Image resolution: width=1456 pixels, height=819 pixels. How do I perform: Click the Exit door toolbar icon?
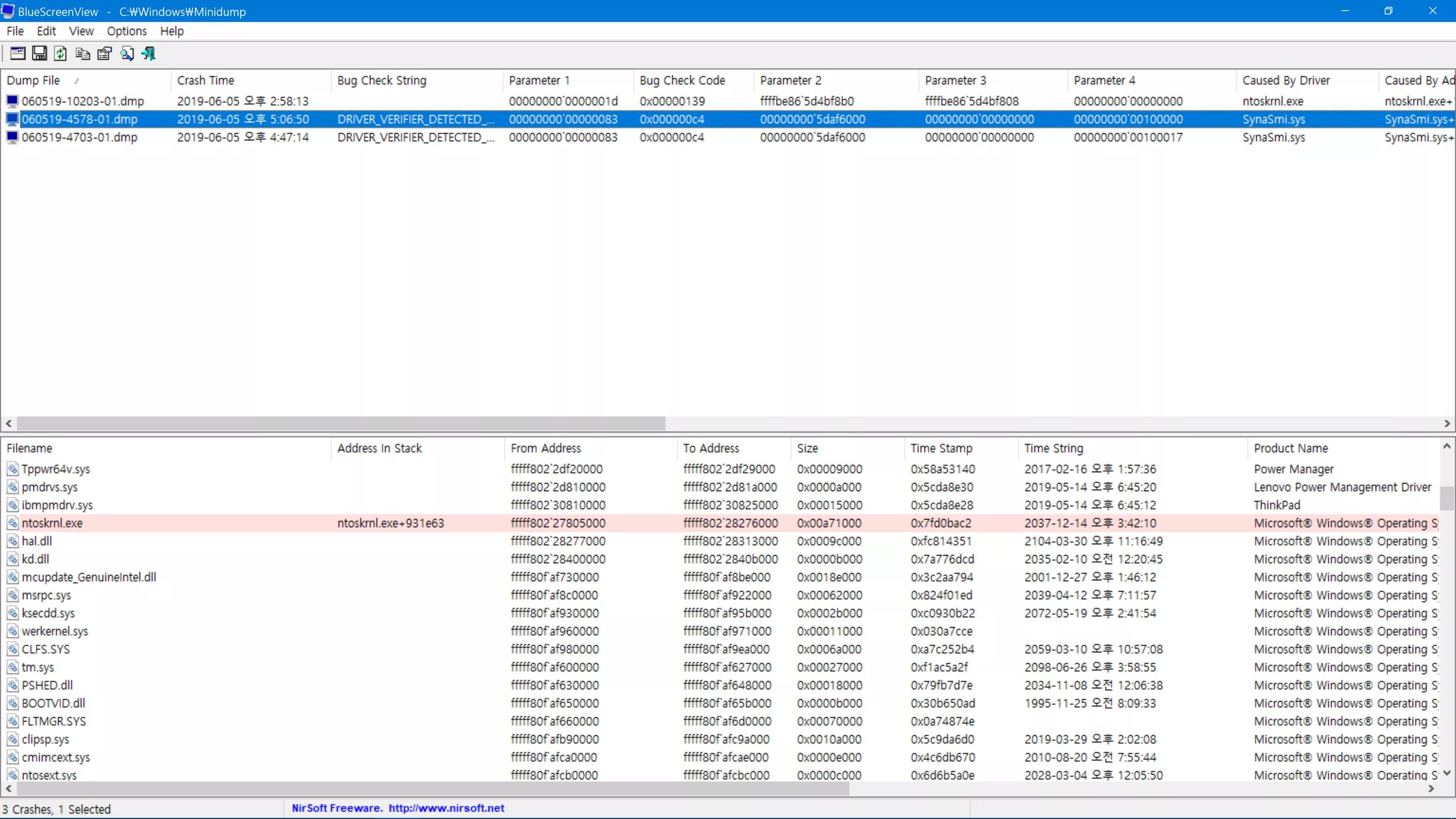point(149,54)
